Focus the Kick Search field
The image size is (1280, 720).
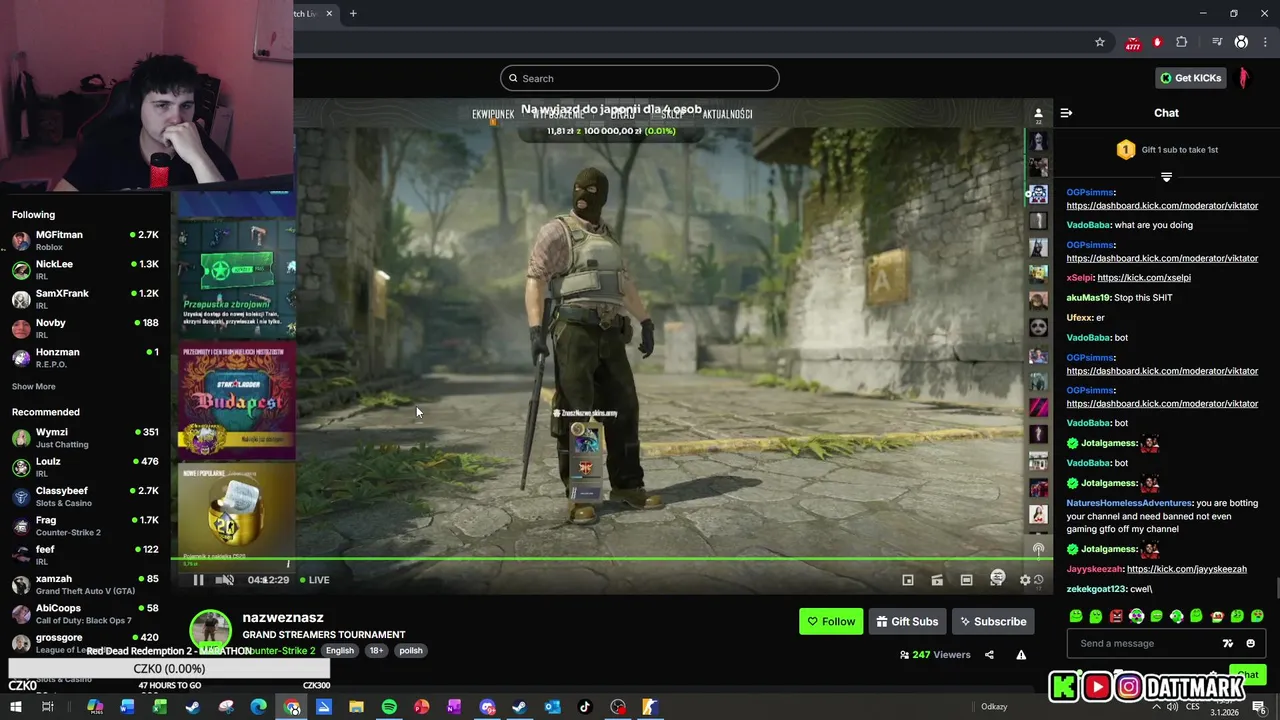tap(640, 78)
